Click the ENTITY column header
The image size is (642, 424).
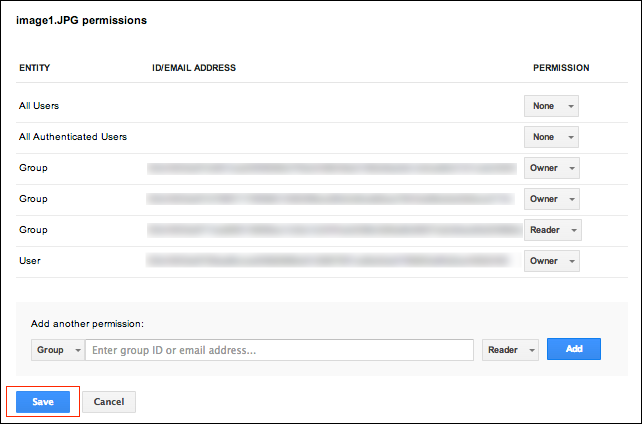tap(35, 68)
